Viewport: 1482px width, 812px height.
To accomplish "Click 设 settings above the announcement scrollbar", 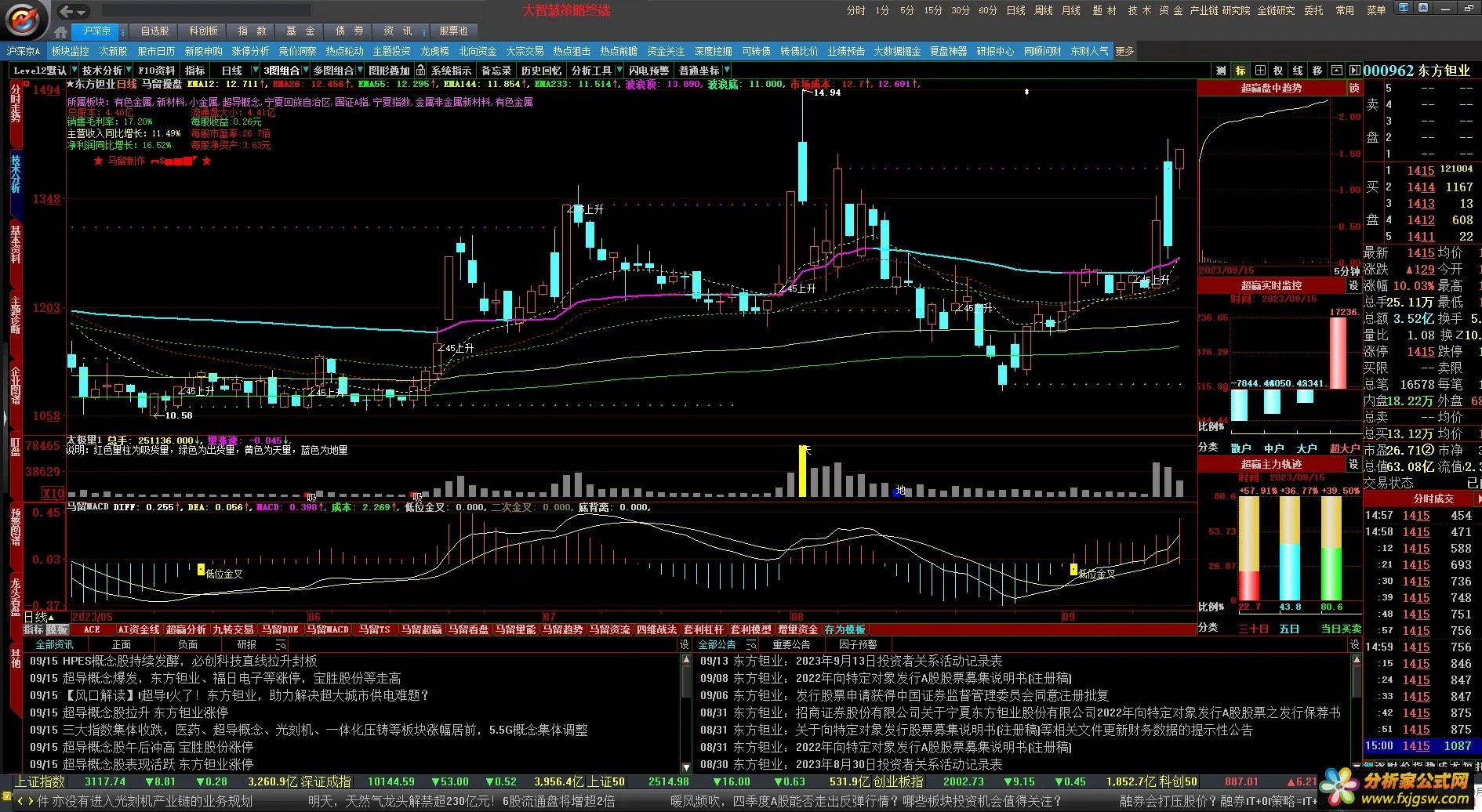I will (1354, 645).
